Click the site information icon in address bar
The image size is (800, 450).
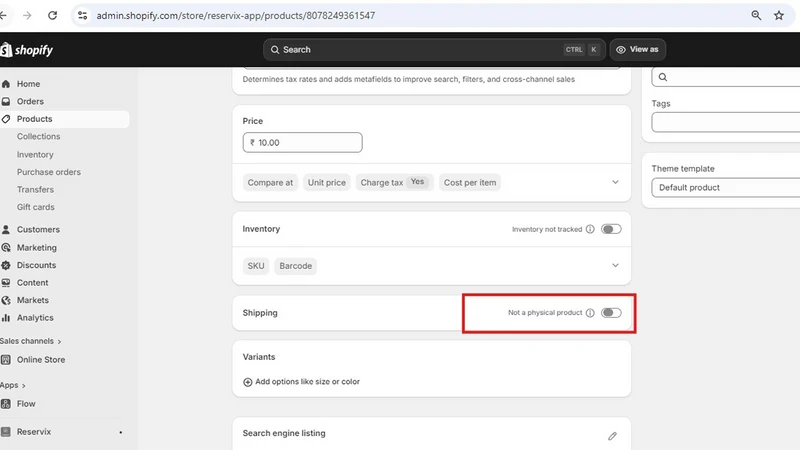(x=83, y=15)
